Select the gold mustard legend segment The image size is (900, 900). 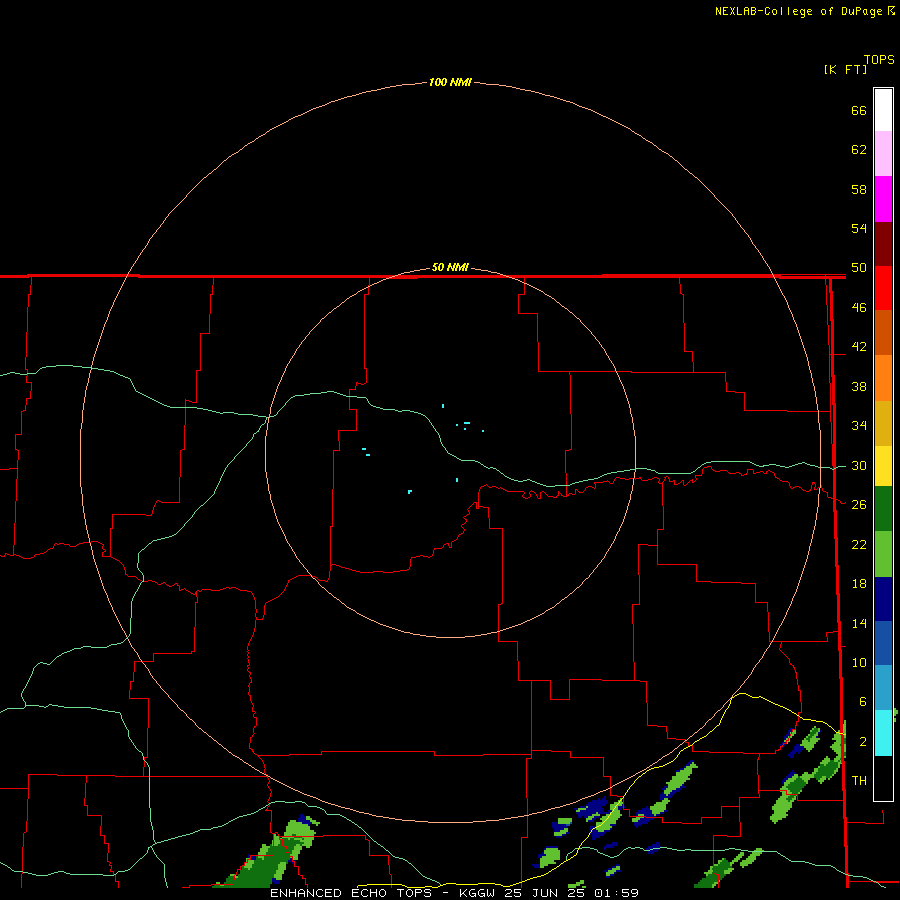[x=883, y=423]
